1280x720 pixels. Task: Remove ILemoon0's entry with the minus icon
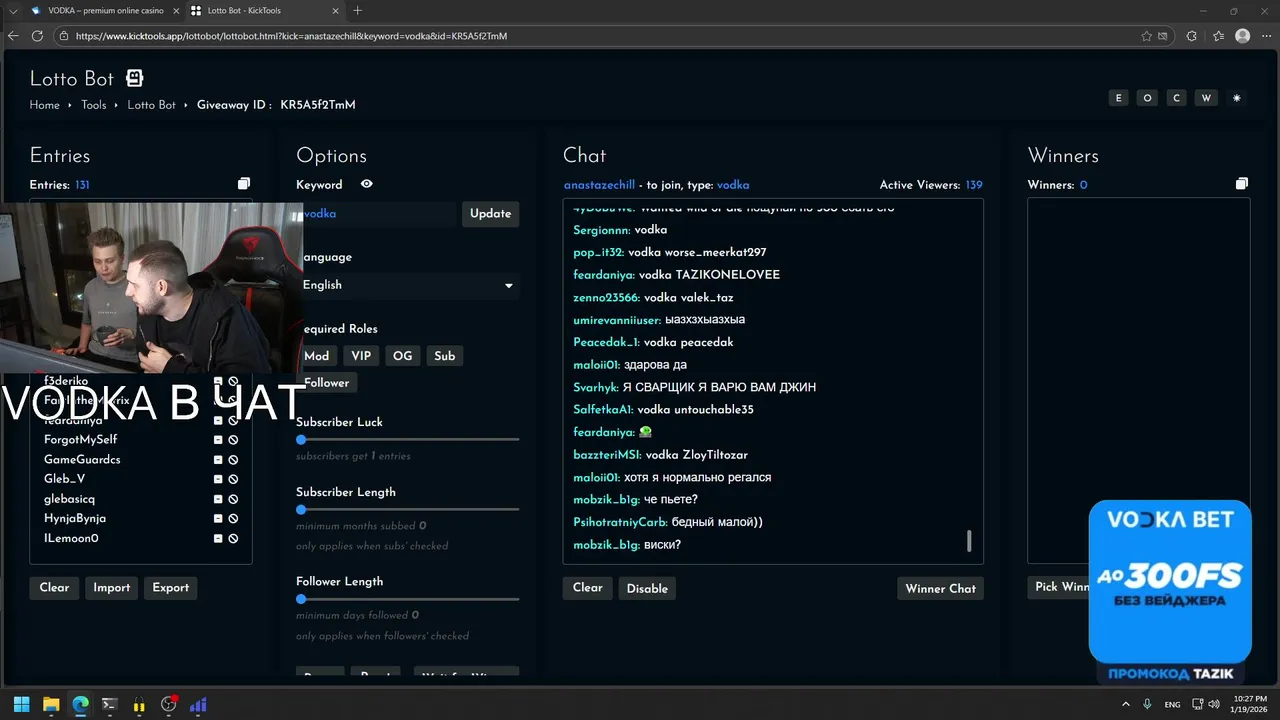point(218,538)
